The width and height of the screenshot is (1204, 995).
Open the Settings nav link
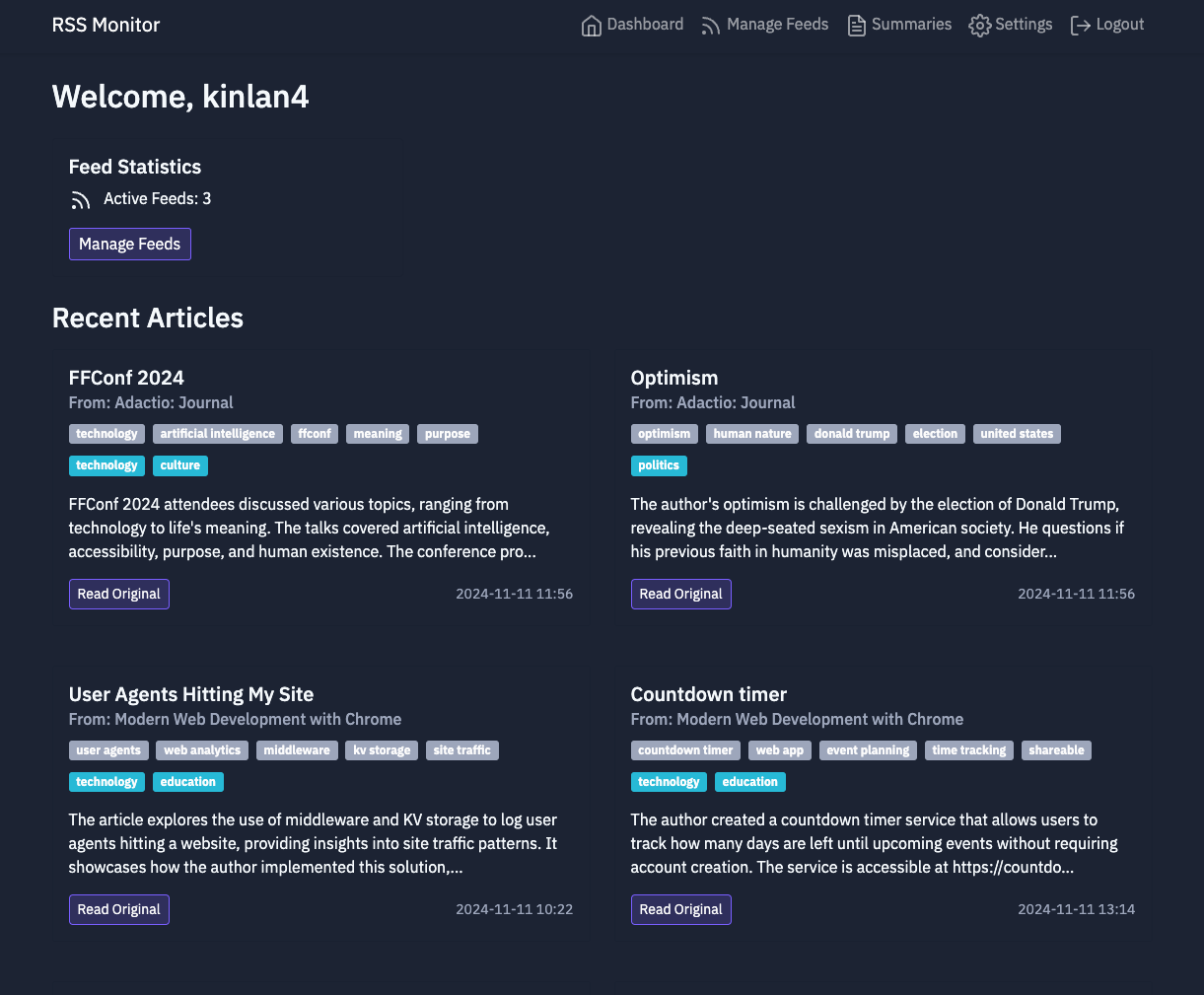[1011, 25]
